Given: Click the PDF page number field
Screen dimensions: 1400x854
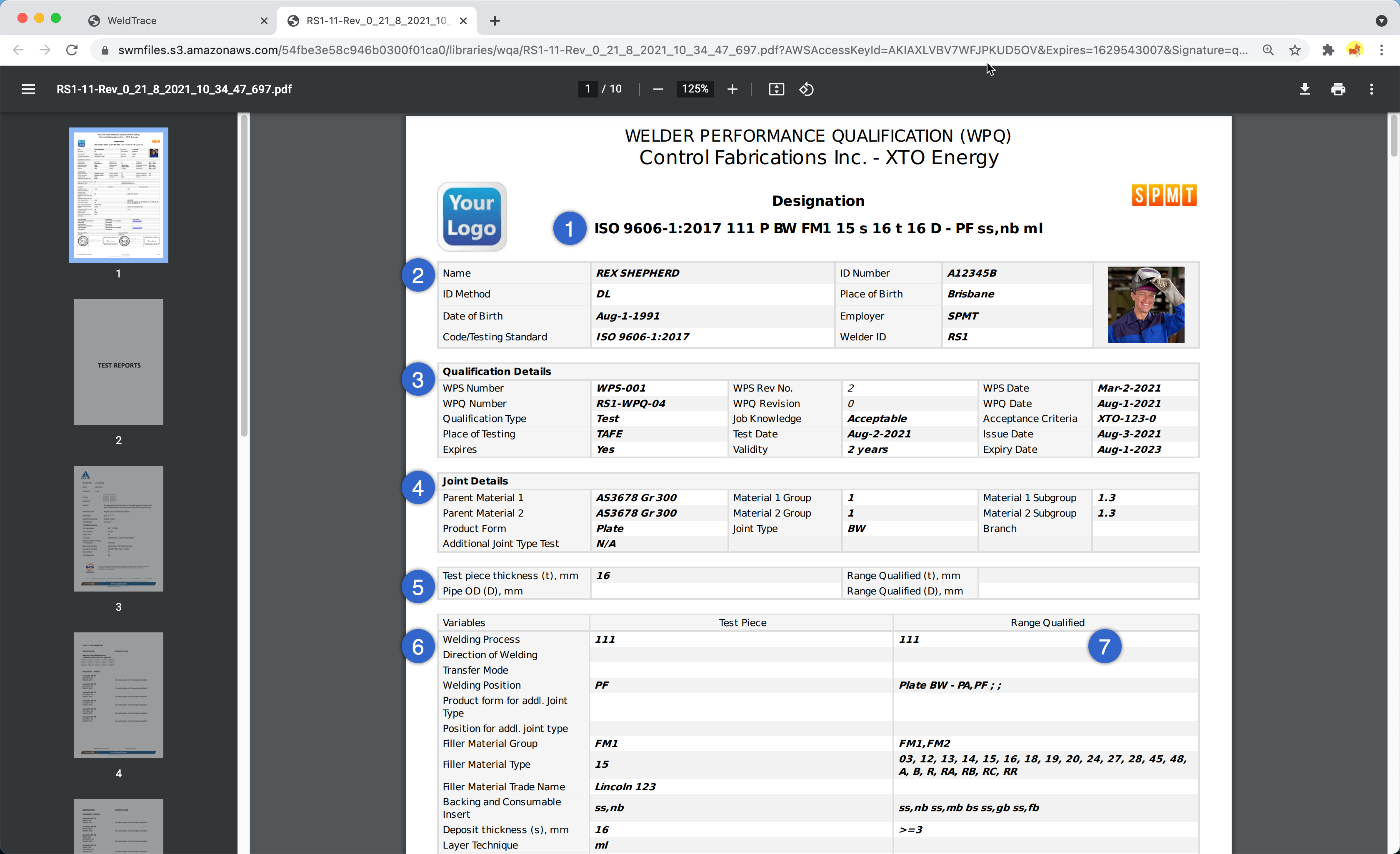Looking at the screenshot, I should coord(587,89).
